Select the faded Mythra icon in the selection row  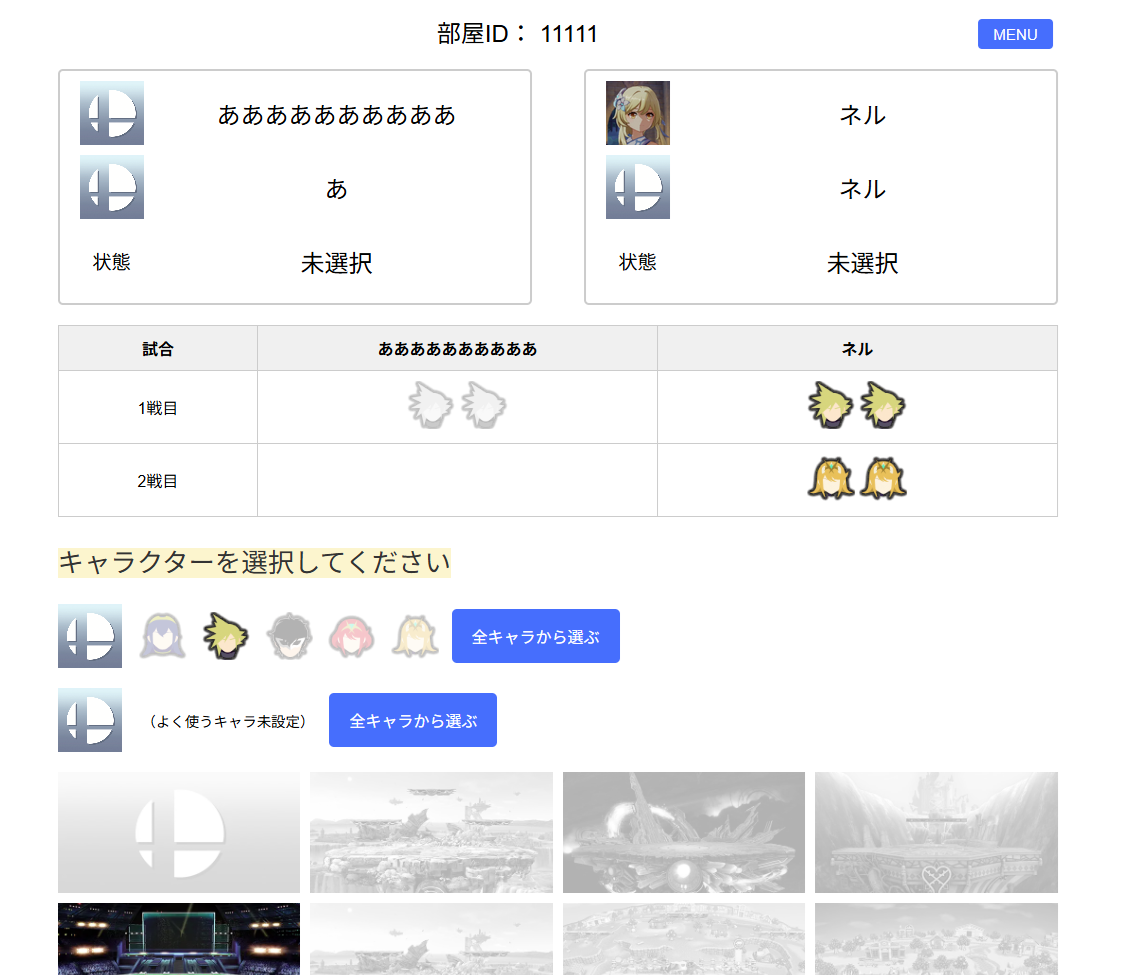[415, 636]
